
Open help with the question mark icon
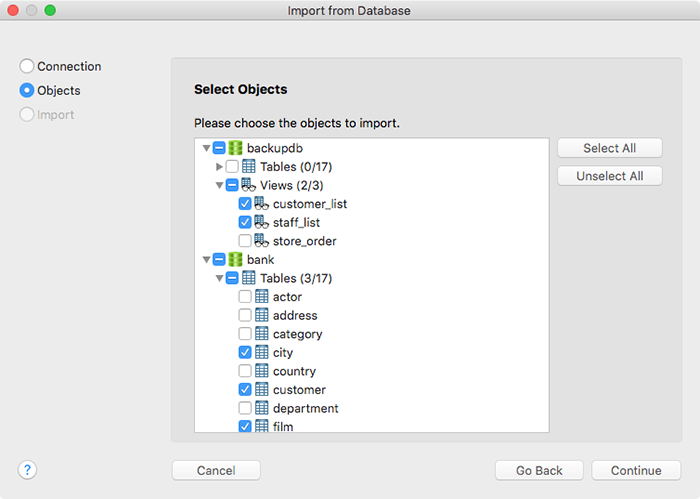(x=27, y=470)
